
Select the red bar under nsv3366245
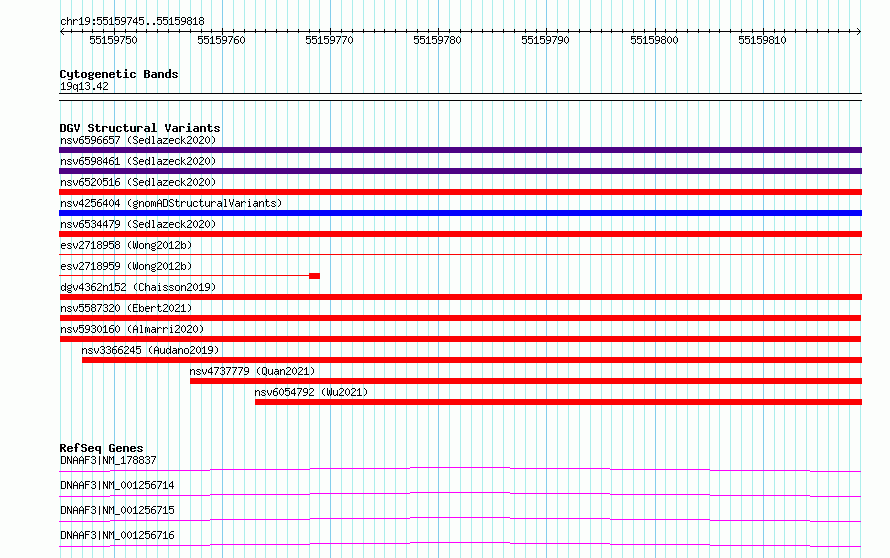point(472,360)
